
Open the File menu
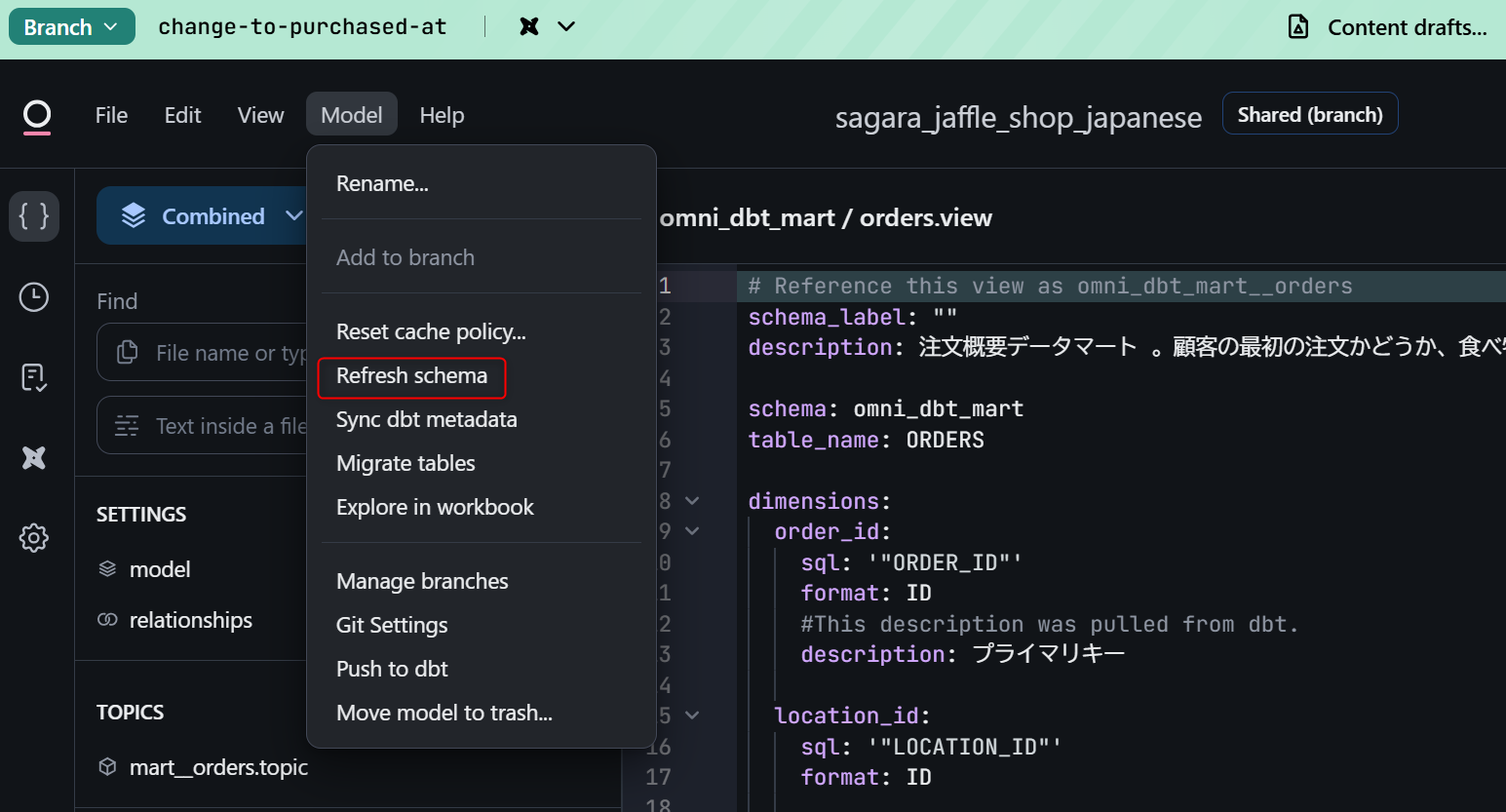coord(111,115)
